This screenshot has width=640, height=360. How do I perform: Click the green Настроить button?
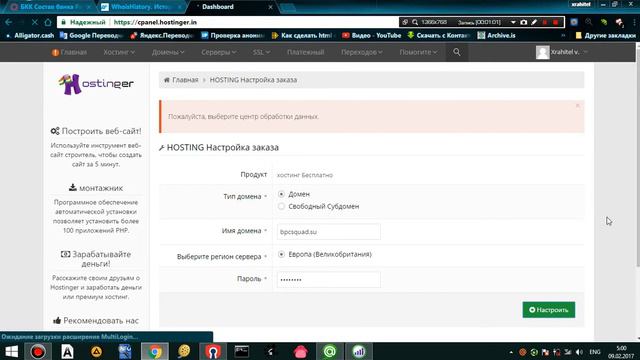click(x=549, y=310)
